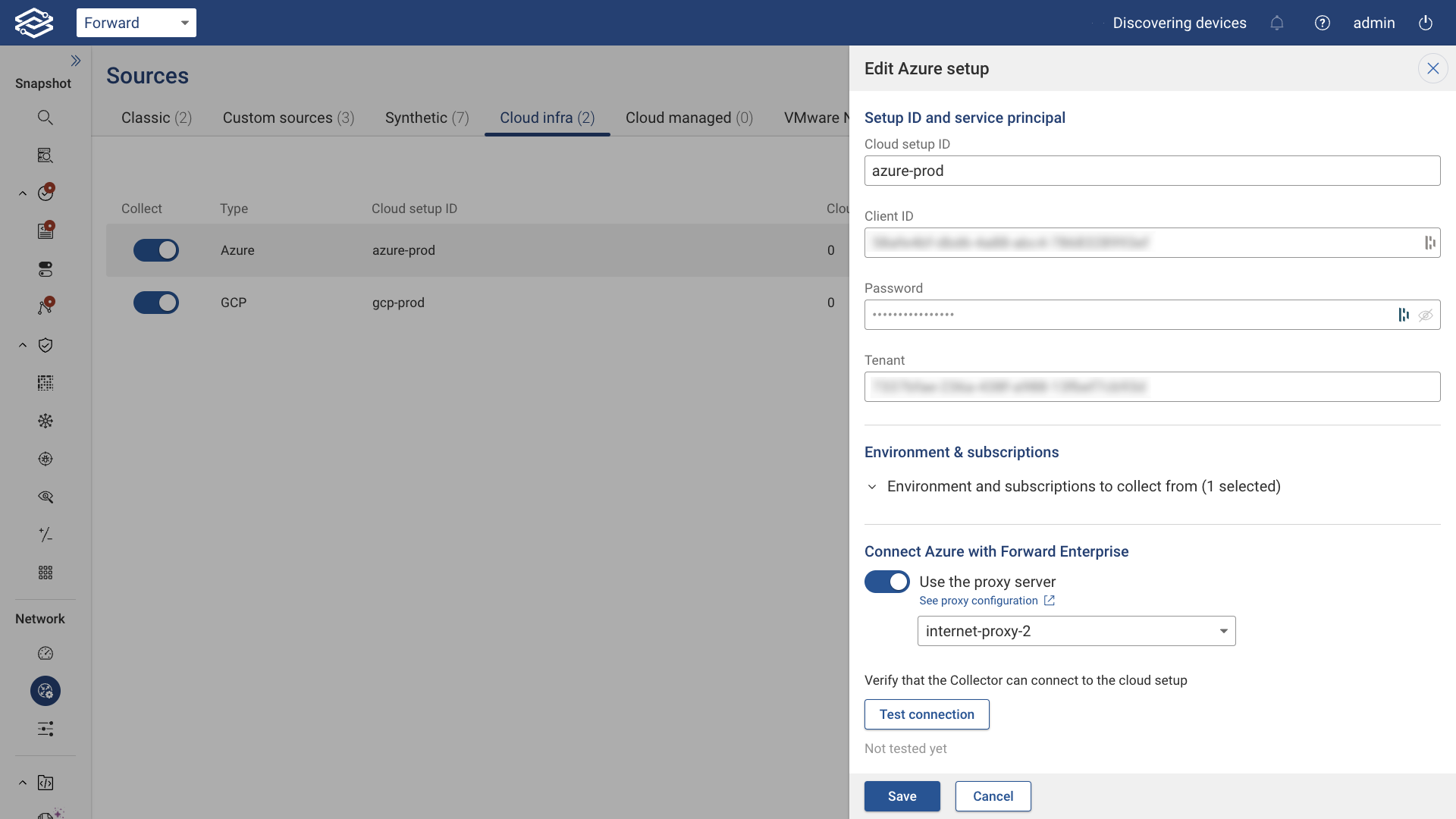This screenshot has width=1456, height=819.
Task: Turn off the Use the proxy server toggle
Action: coord(886,582)
